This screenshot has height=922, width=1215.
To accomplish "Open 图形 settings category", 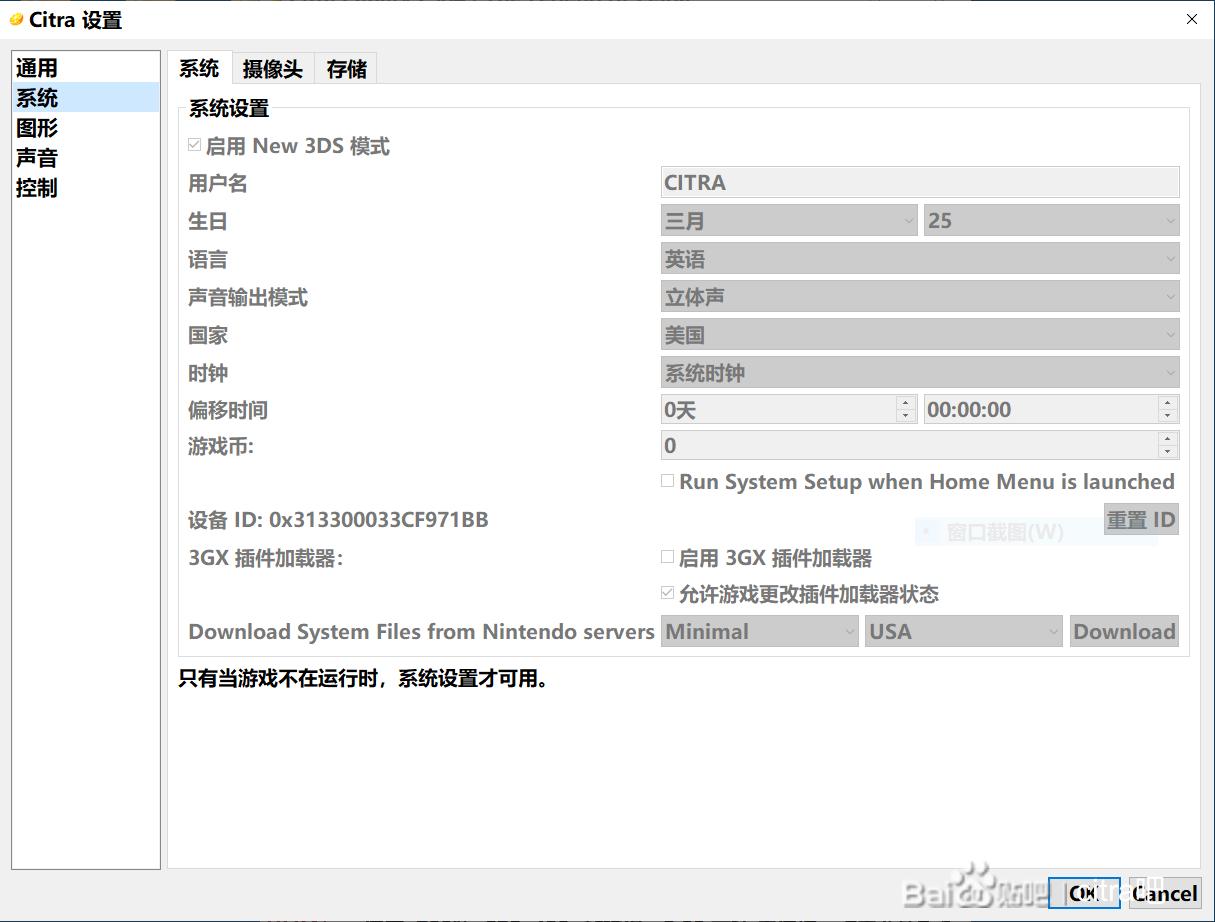I will pos(86,128).
